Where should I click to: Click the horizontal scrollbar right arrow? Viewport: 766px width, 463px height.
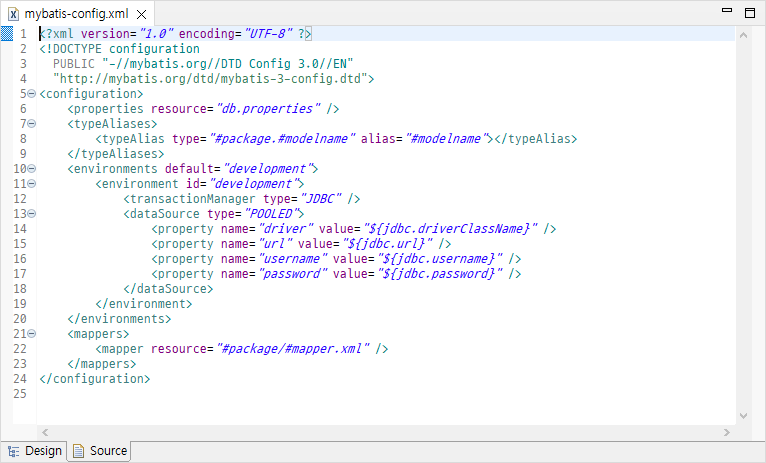727,432
